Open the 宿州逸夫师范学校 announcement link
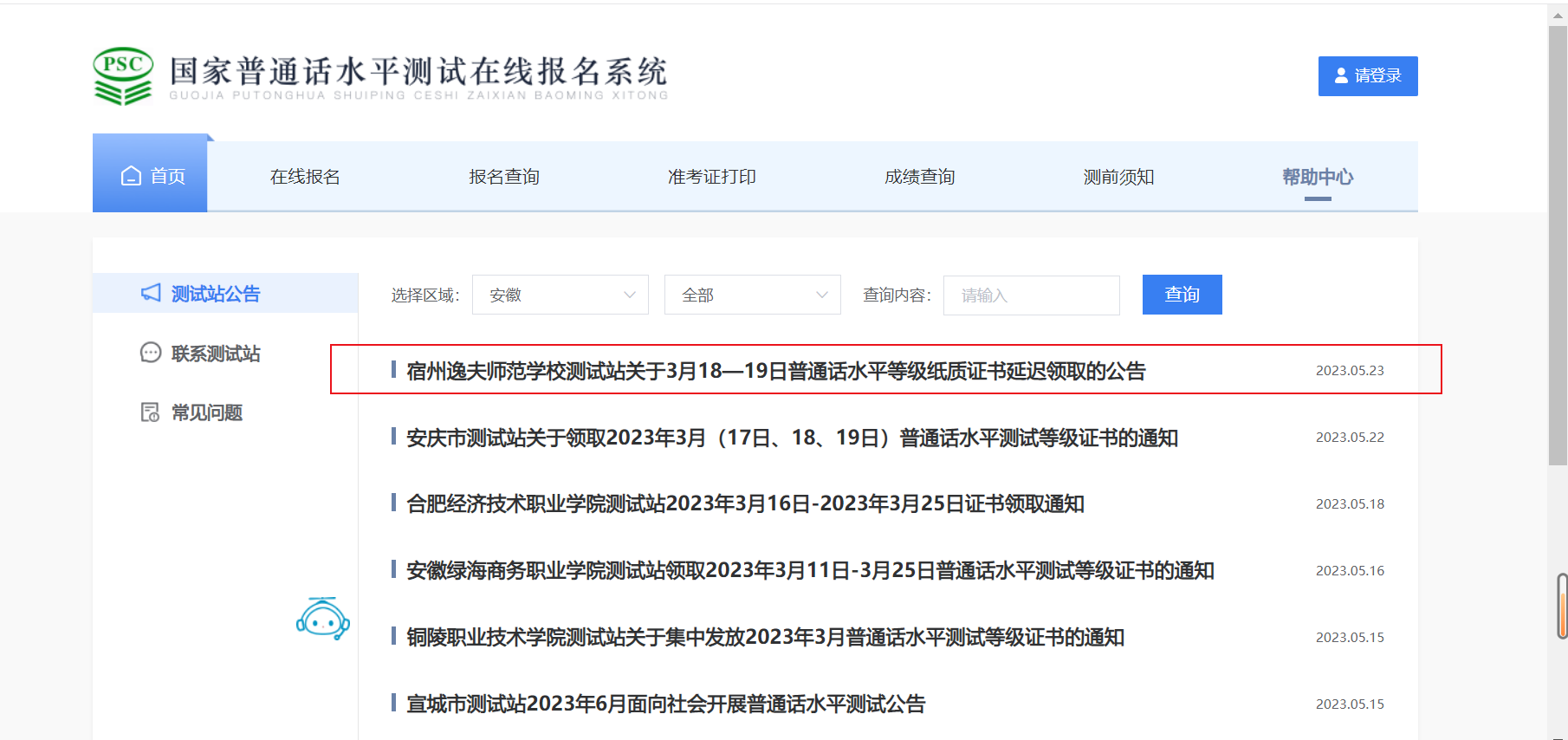Viewport: 1568px width, 740px height. pos(775,371)
